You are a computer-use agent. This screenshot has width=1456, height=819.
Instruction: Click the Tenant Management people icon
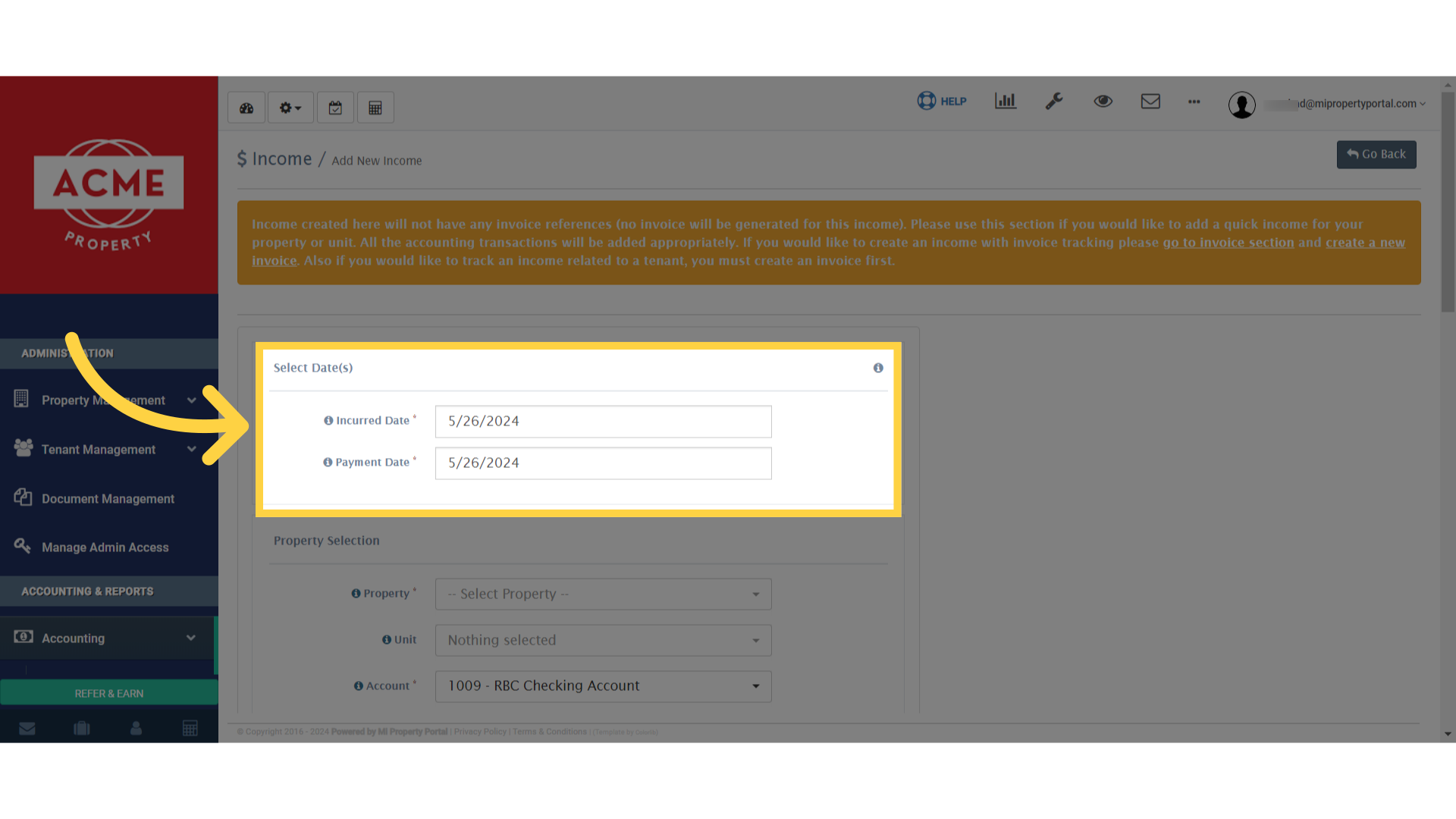pos(24,447)
